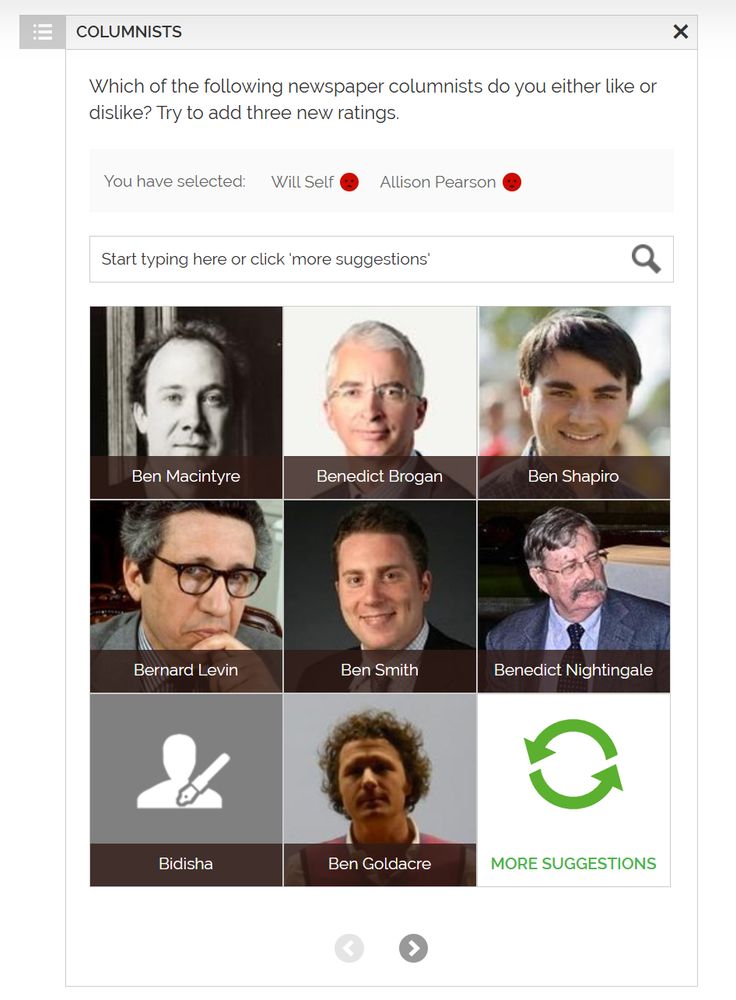Viewport: 736px width, 1000px height.
Task: Select the Bidisha placeholder writer icon tile
Action: point(186,790)
